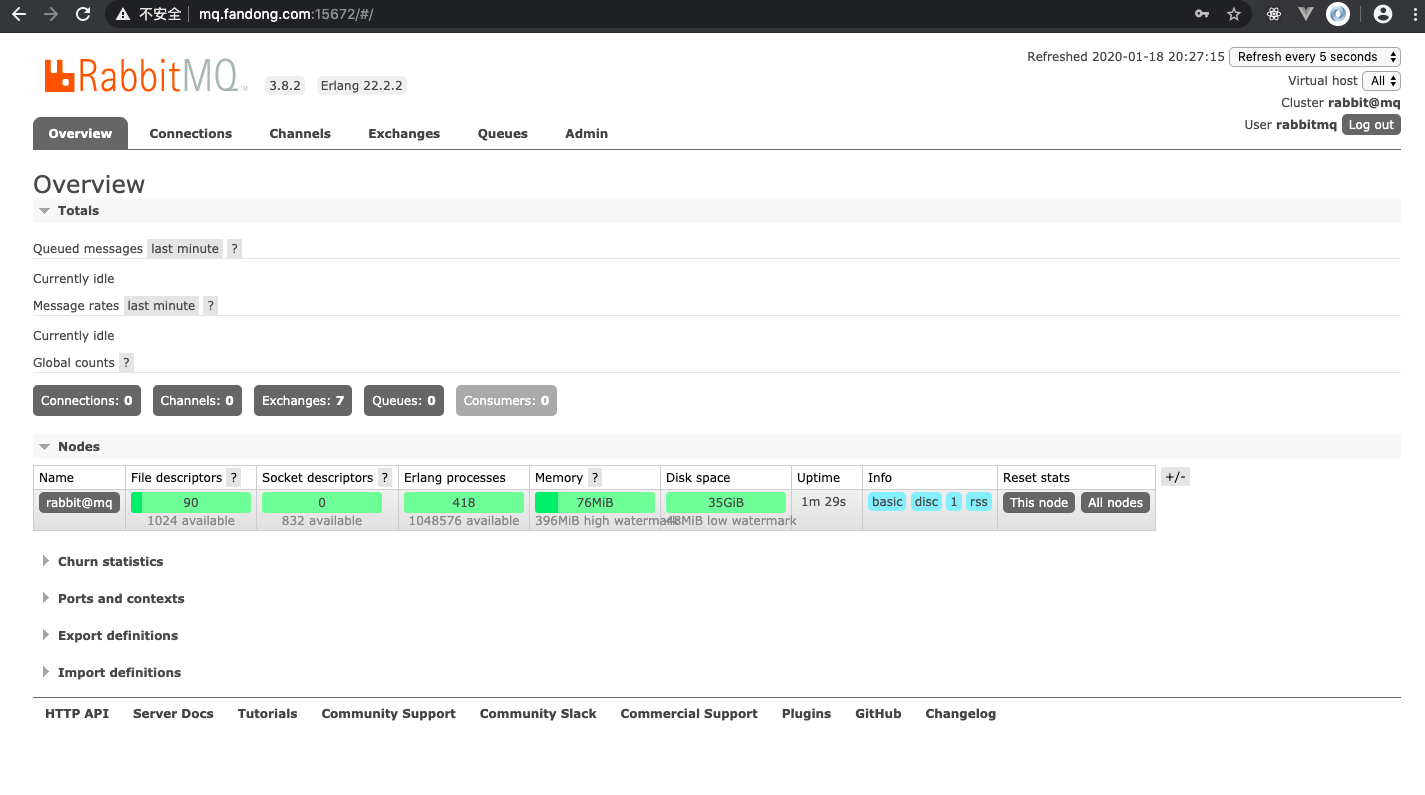
Task: Click the basic info tag
Action: tap(887, 502)
